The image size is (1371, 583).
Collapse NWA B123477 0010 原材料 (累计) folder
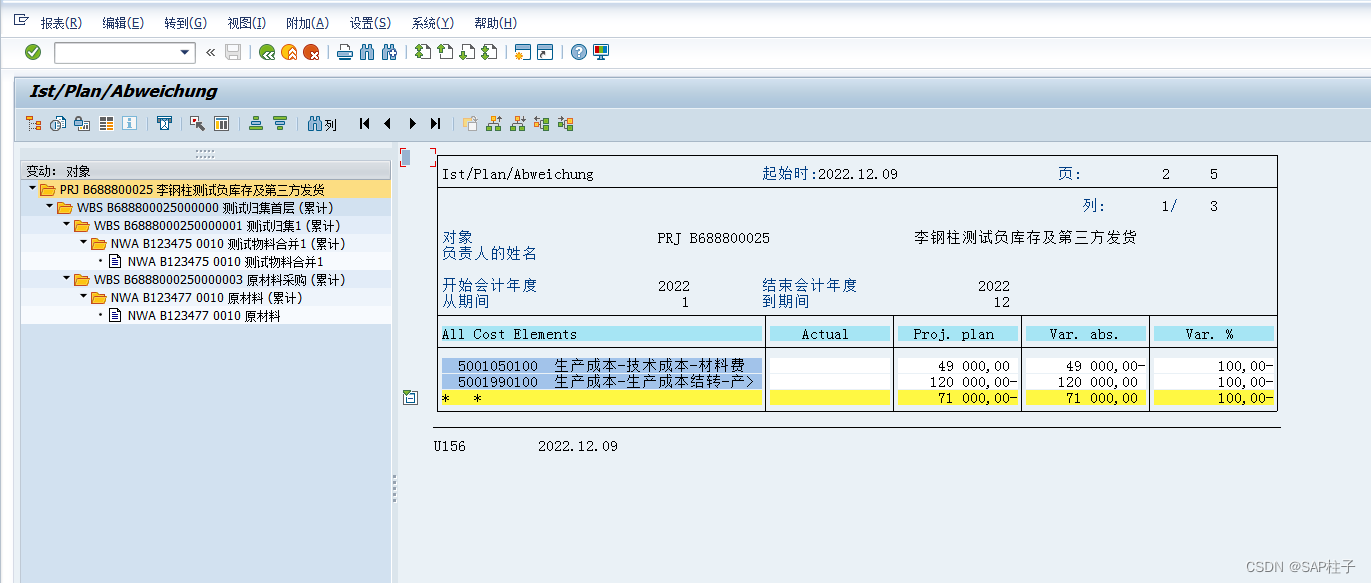pyautogui.click(x=84, y=297)
